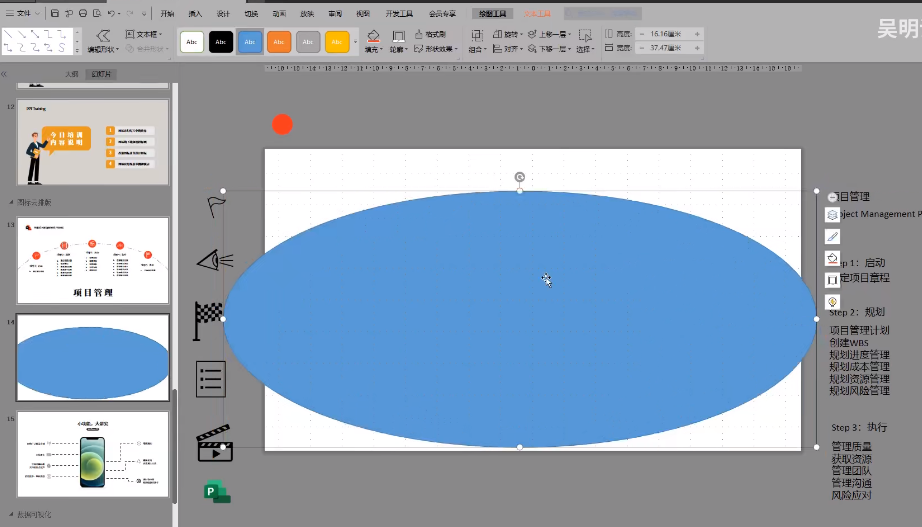The width and height of the screenshot is (922, 527).
Task: Click the orange circle above the slide
Action: (x=282, y=124)
